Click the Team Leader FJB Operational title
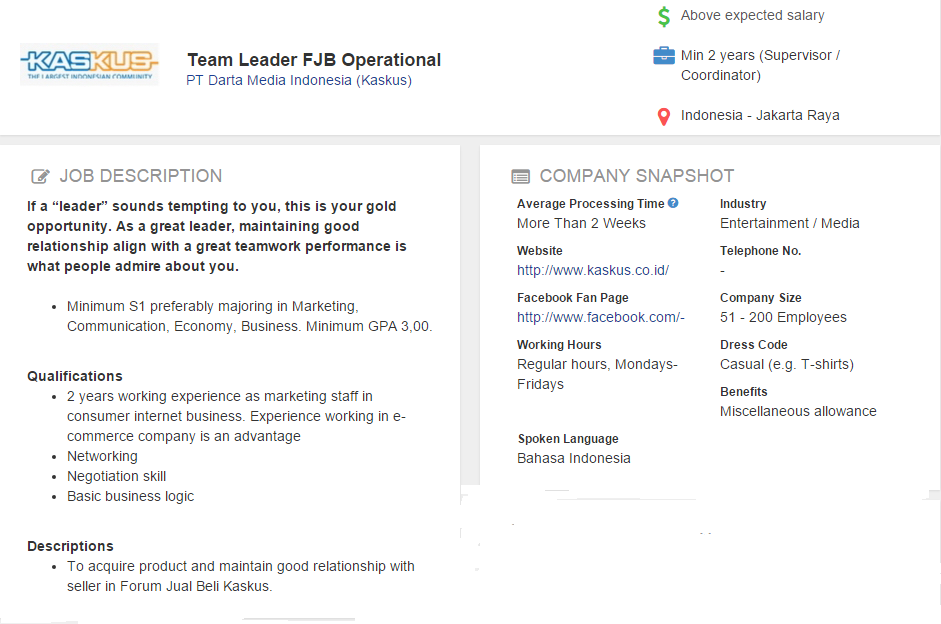Image resolution: width=941 pixels, height=624 pixels. [x=314, y=60]
